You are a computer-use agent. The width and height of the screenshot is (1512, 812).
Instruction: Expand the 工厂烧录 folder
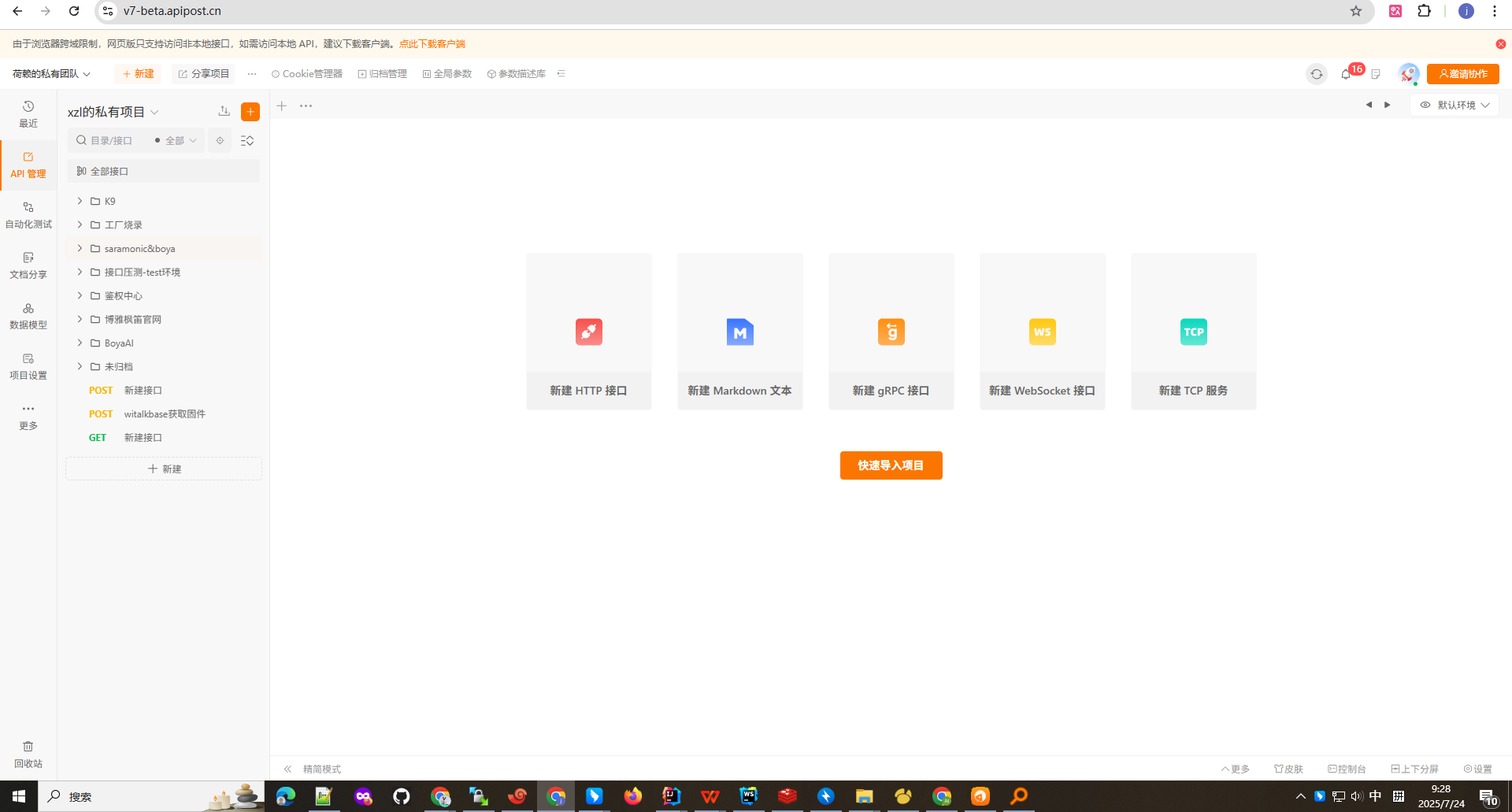pyautogui.click(x=80, y=224)
